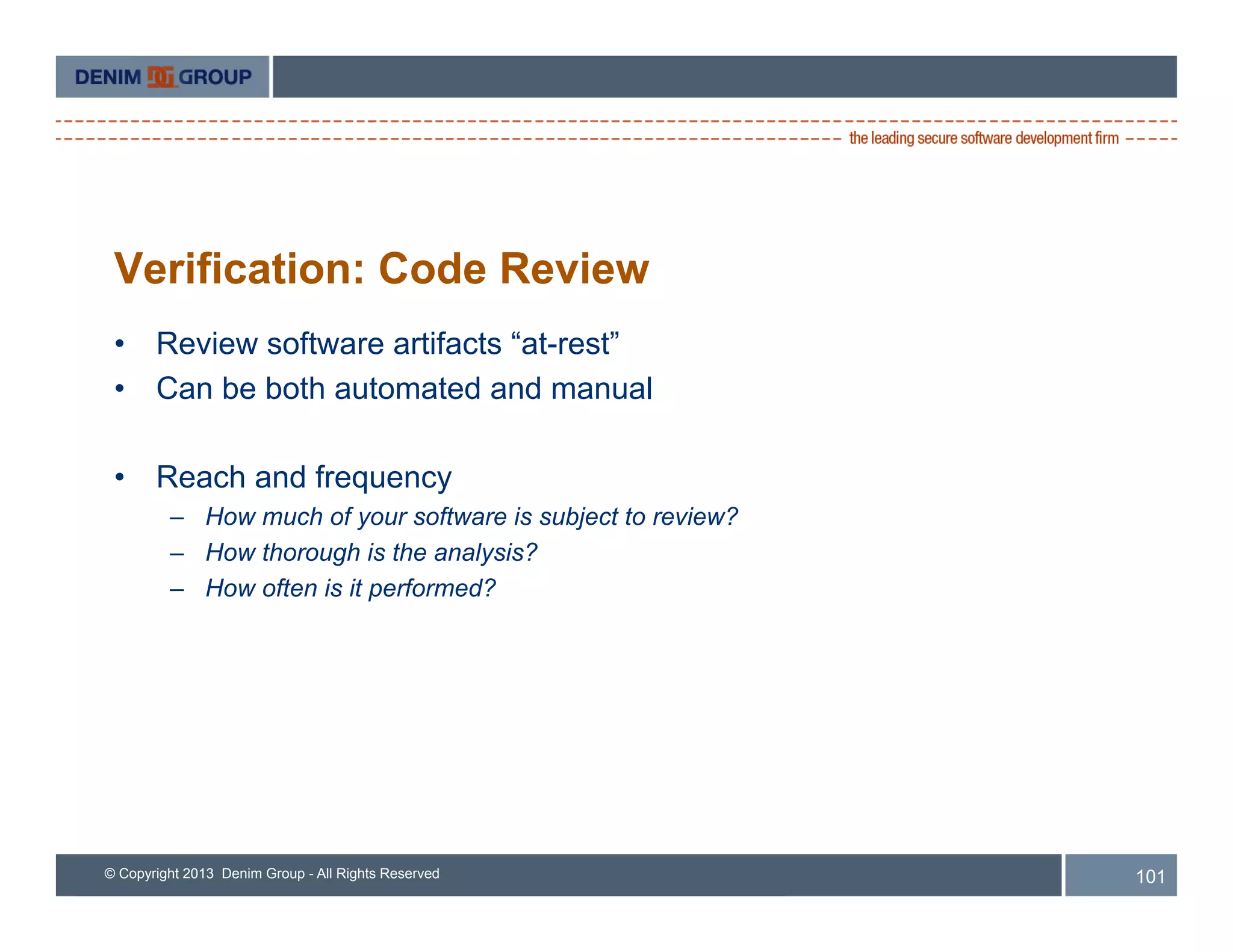Click the bullet dot before Can be both
The height and width of the screenshot is (952, 1233).
point(120,389)
